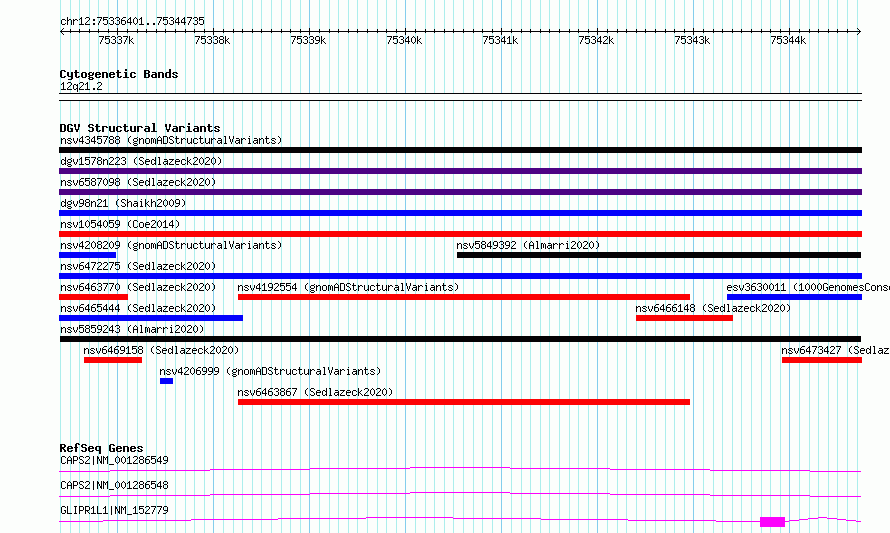The height and width of the screenshot is (533, 890).
Task: Click the 75339k ruler tick label
Action: coord(308,40)
